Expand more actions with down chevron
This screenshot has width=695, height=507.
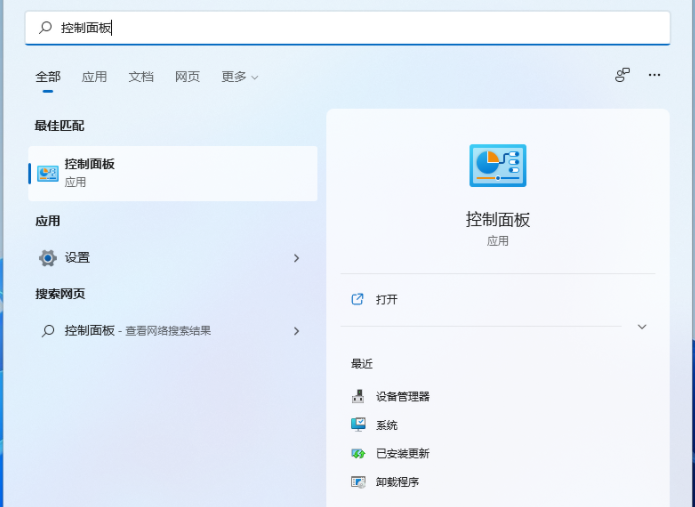coord(642,327)
